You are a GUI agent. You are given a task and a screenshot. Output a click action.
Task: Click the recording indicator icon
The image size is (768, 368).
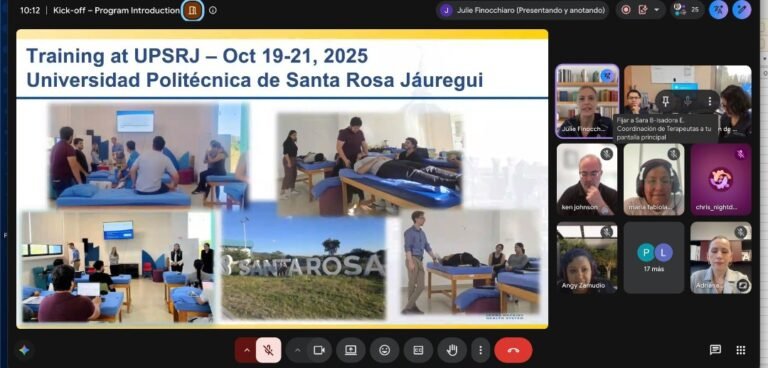[626, 10]
